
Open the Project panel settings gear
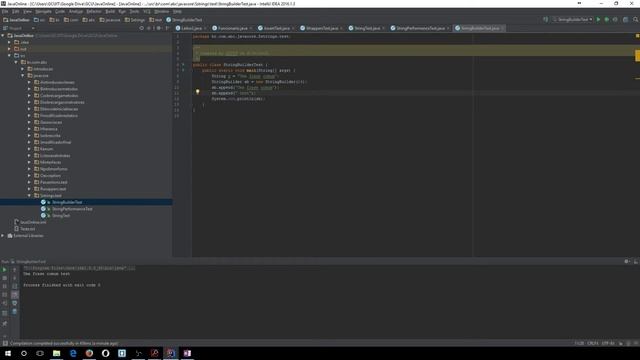click(159, 28)
